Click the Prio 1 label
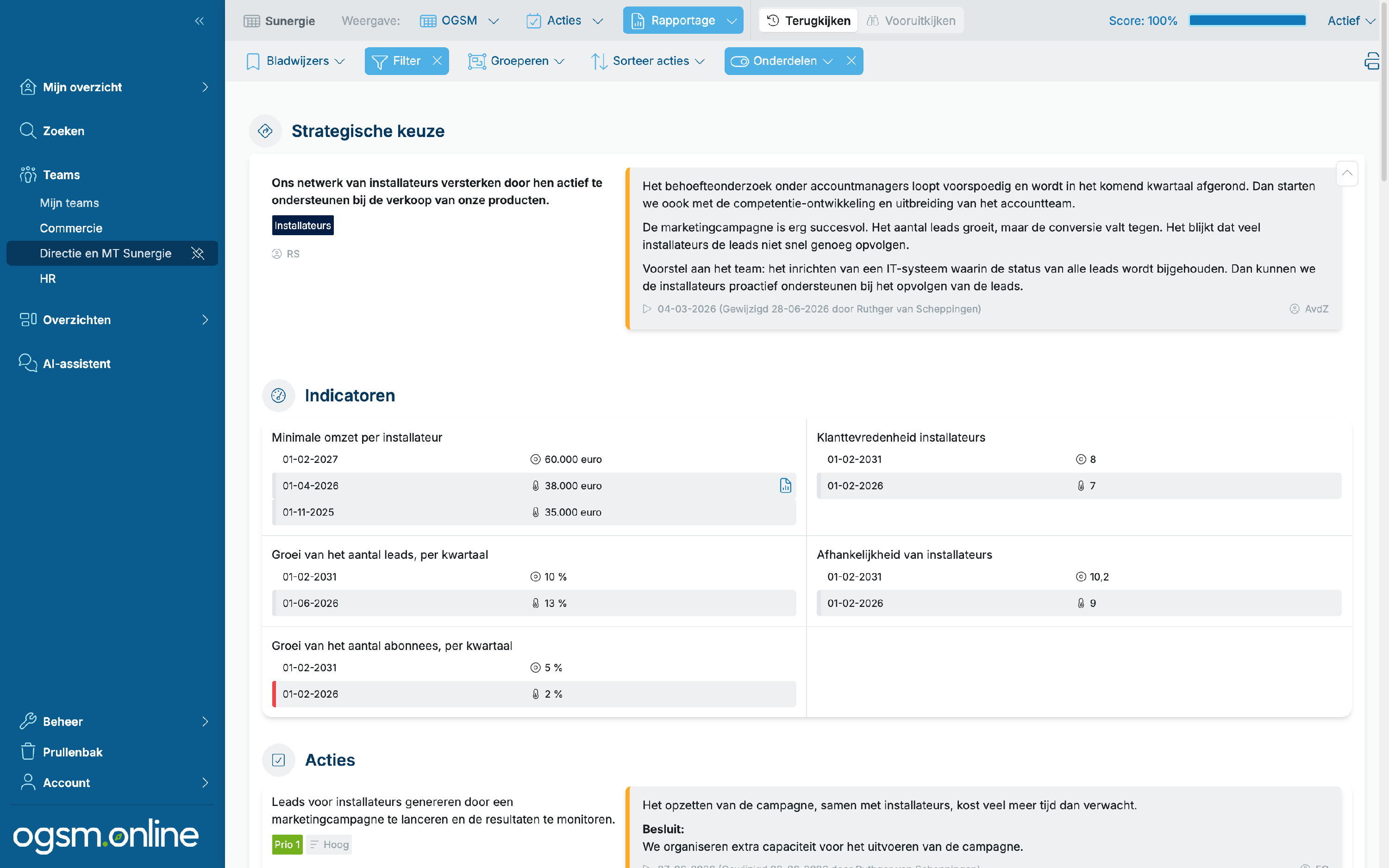 coord(287,844)
